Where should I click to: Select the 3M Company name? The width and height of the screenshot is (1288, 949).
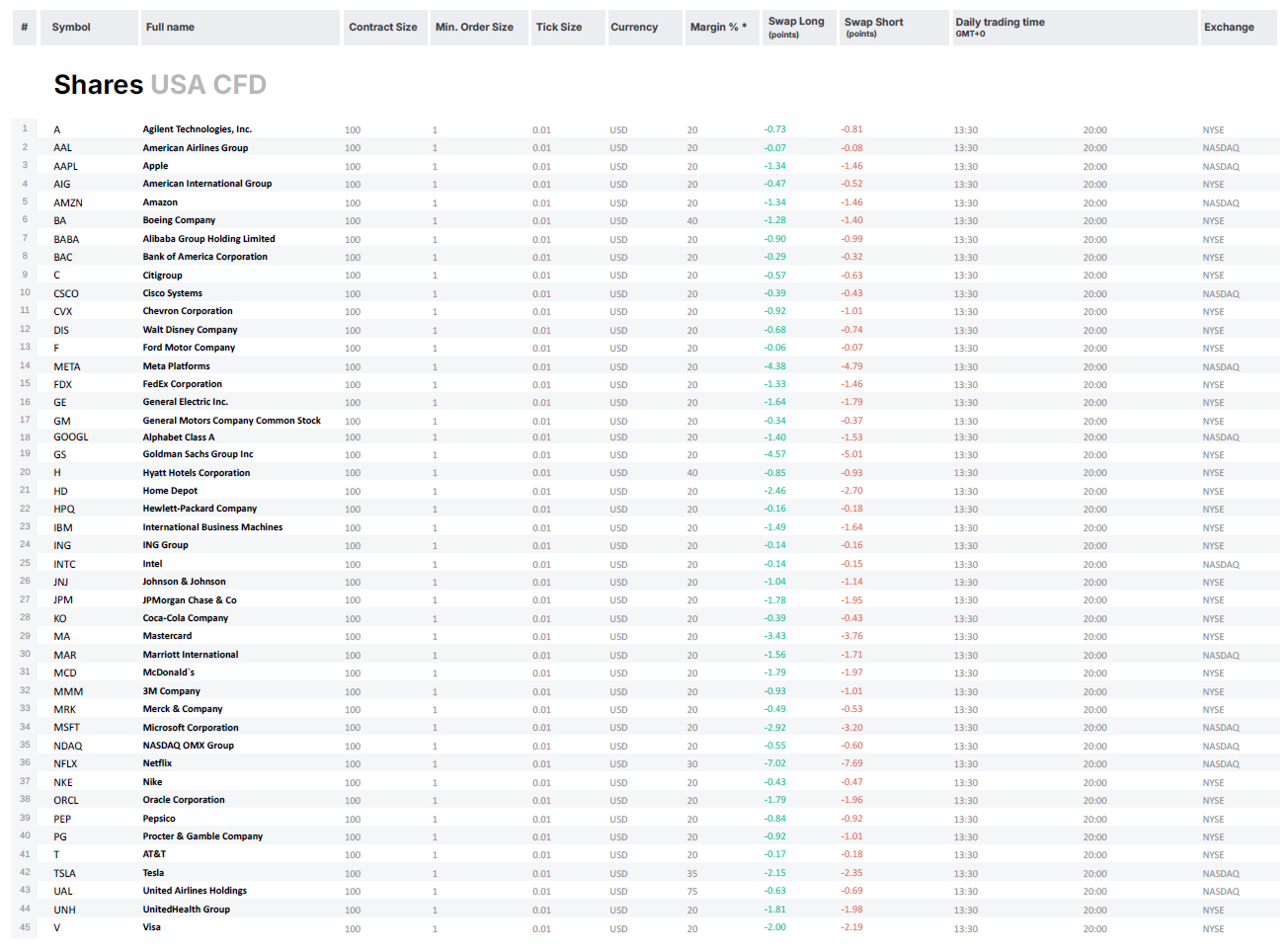171,691
